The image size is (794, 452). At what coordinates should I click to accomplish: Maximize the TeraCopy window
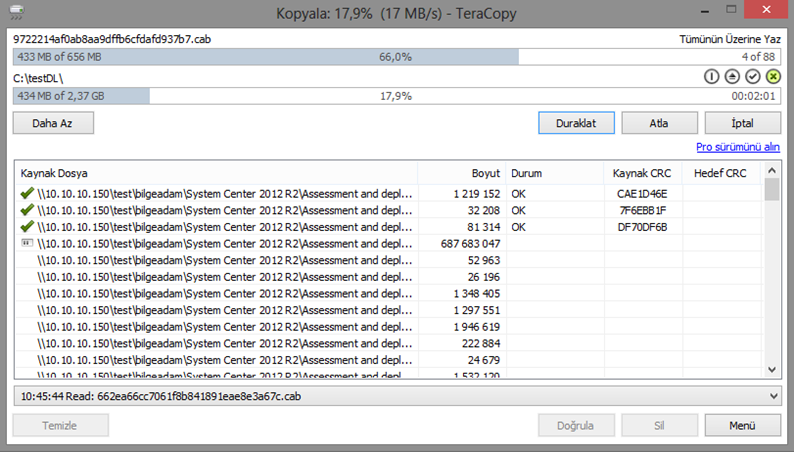tap(731, 10)
